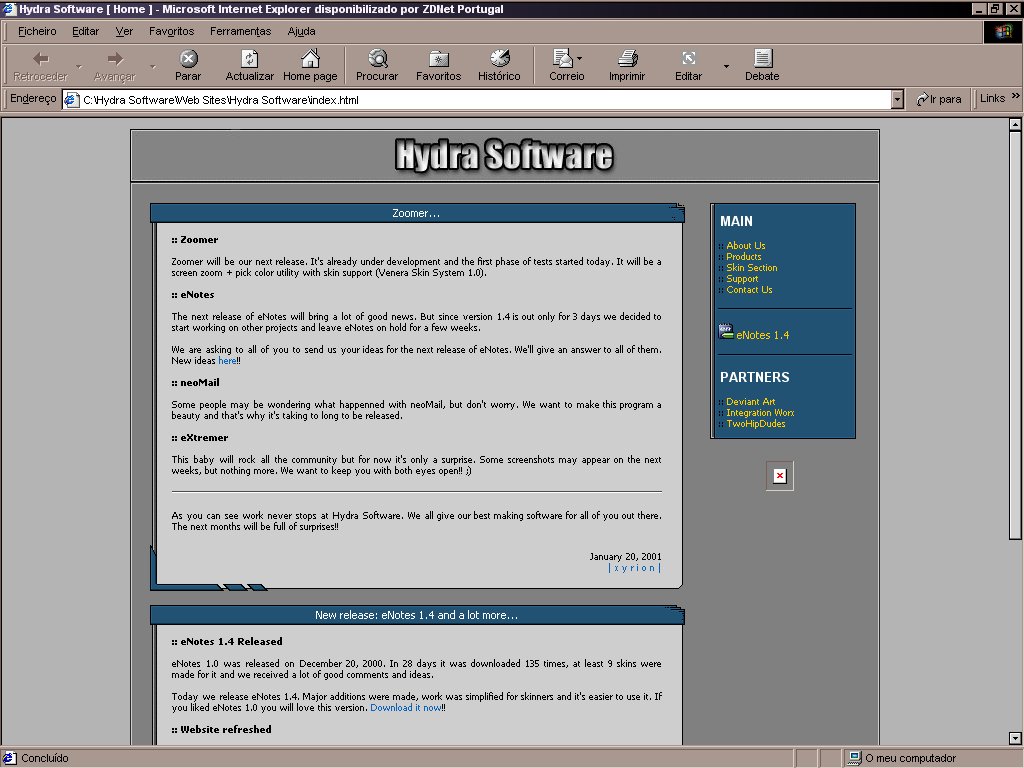Open the Home page via toolbar icon
The width and height of the screenshot is (1024, 768).
tap(310, 62)
